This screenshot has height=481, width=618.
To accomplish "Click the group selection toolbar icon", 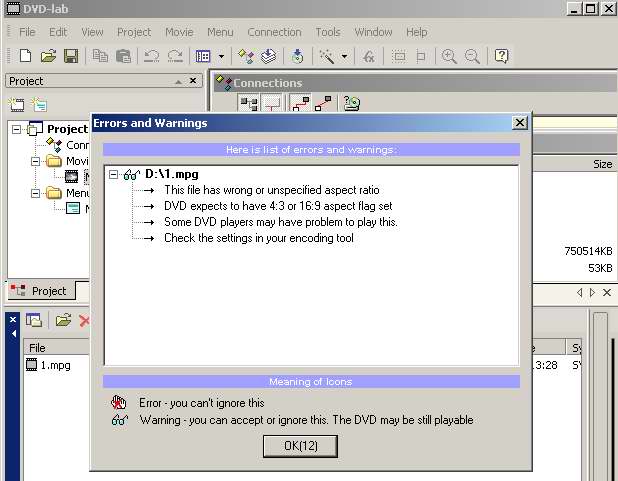I will (x=399, y=56).
